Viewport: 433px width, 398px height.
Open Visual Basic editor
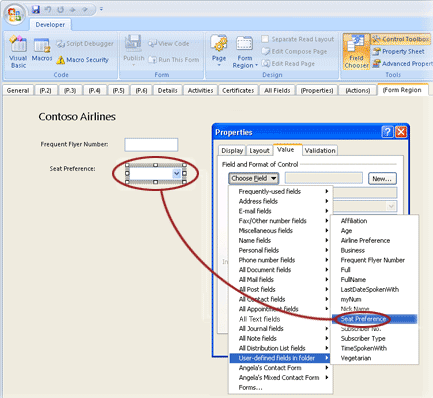point(18,52)
